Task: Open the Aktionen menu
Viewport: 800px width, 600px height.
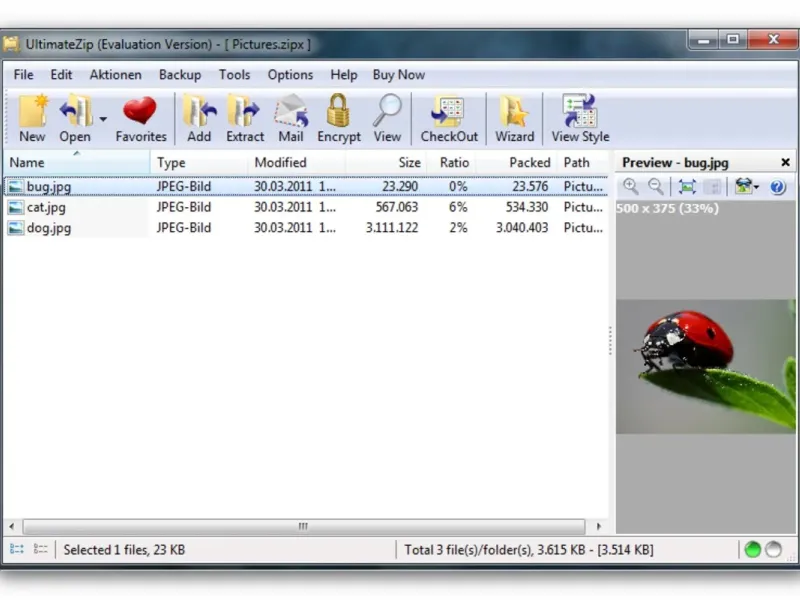Action: (x=116, y=74)
